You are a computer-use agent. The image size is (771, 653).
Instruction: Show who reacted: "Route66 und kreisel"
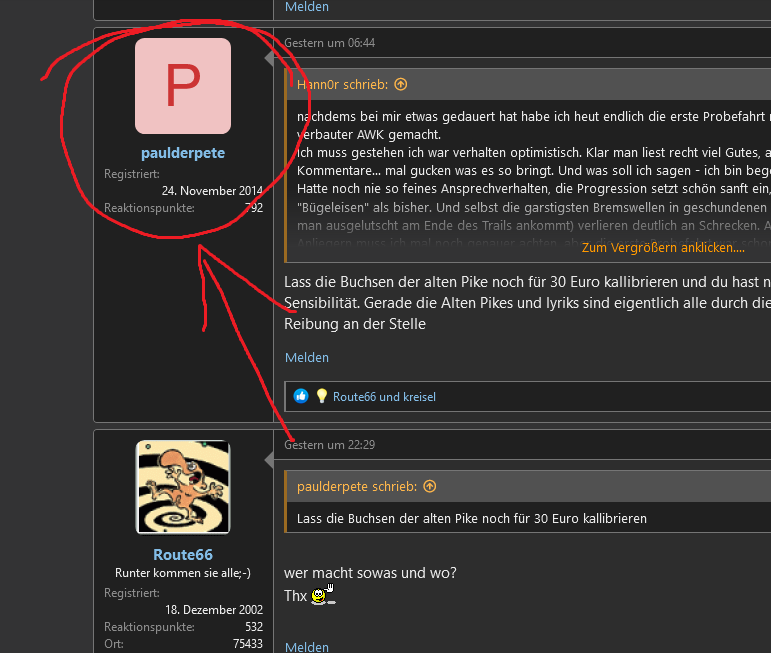[x=384, y=397]
